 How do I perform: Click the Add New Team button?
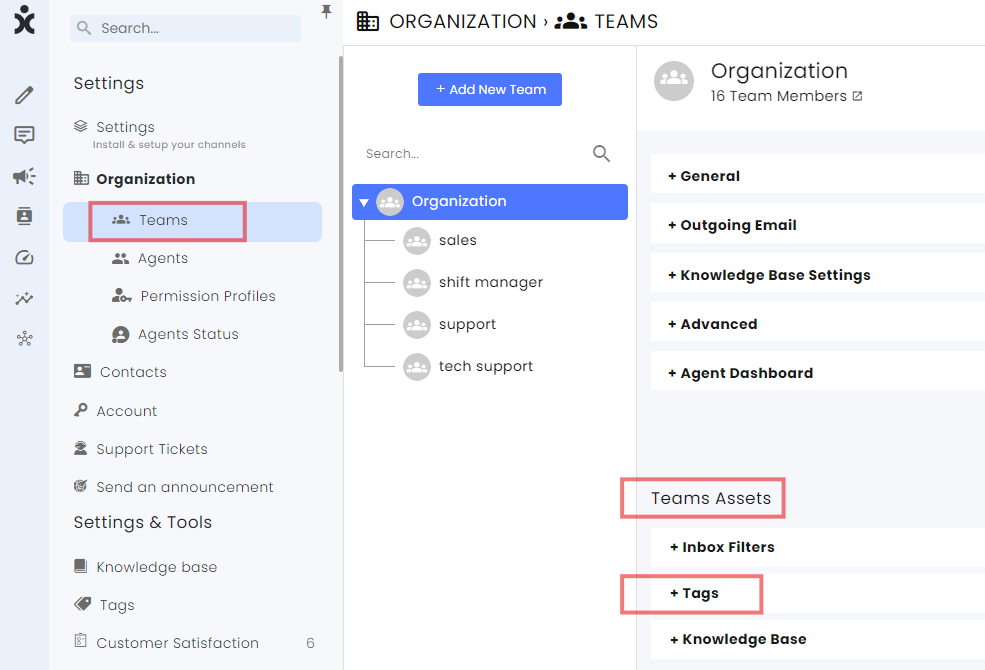(x=490, y=90)
